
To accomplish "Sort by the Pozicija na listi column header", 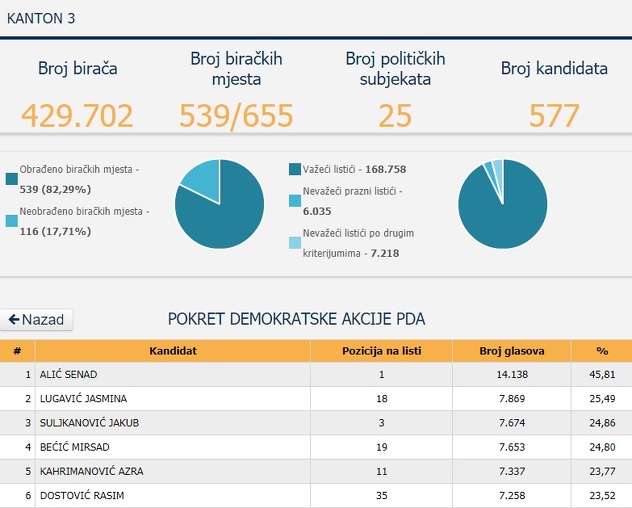I will [x=381, y=351].
